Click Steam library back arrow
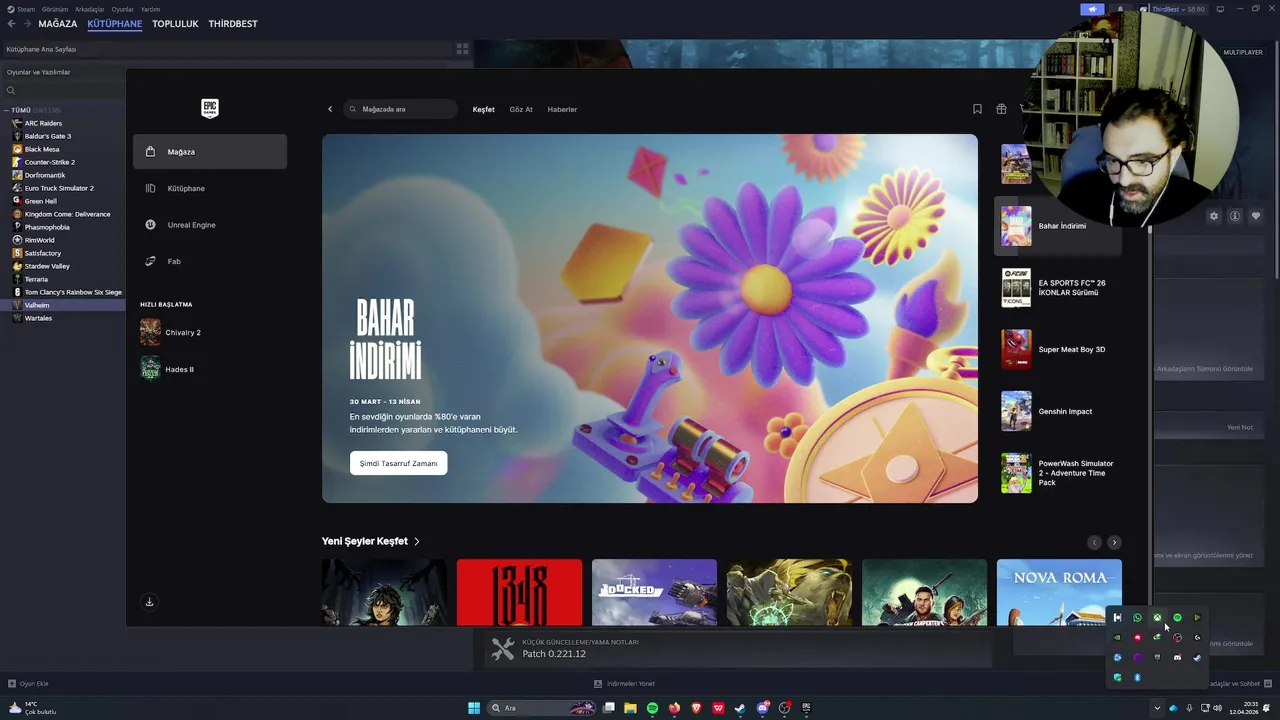The width and height of the screenshot is (1280, 720). pyautogui.click(x=12, y=24)
